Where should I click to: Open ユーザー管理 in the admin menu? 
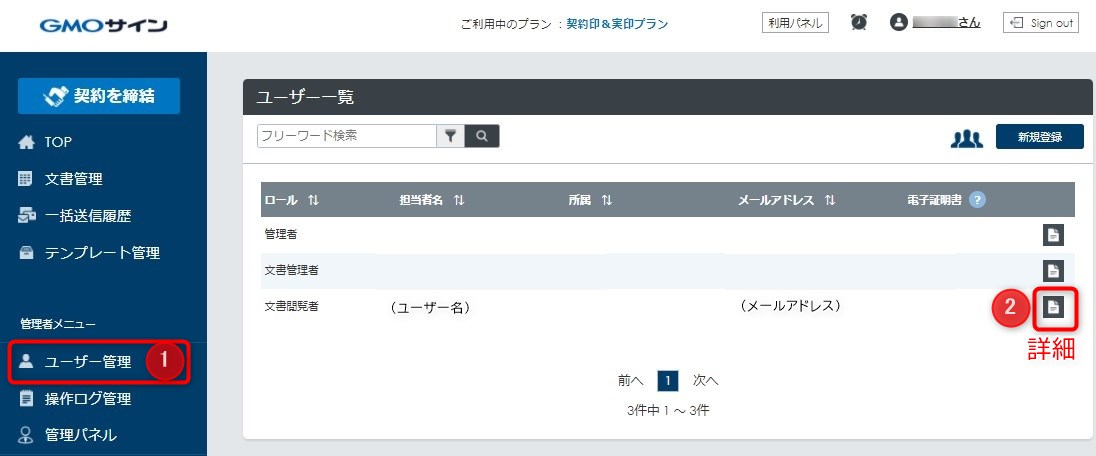(87, 362)
